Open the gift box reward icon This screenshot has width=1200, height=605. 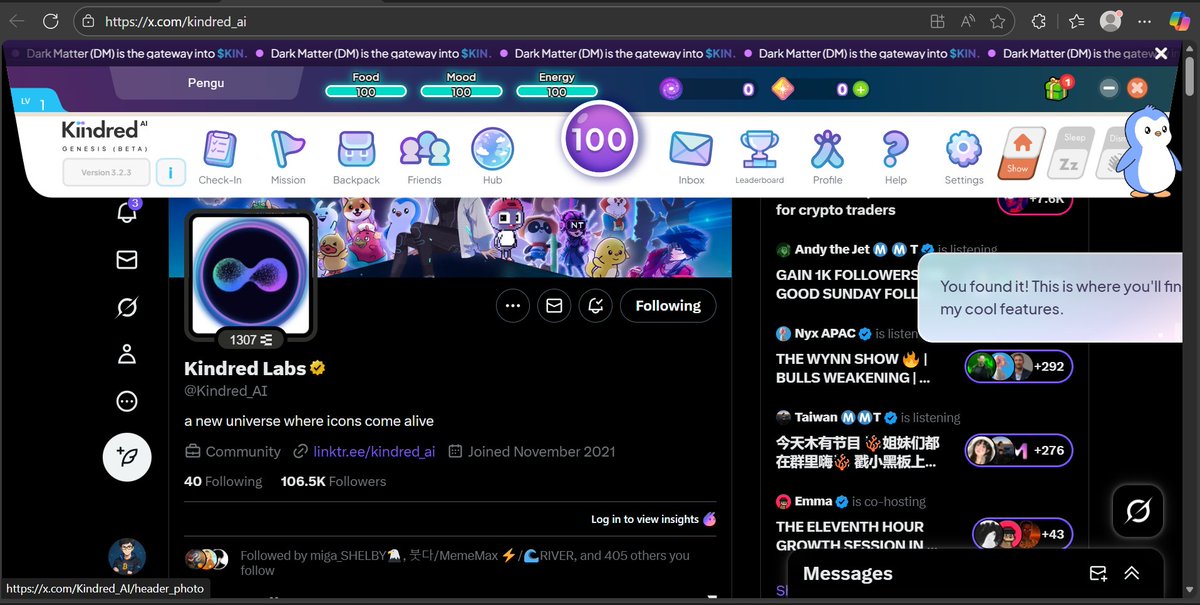coord(1057,89)
